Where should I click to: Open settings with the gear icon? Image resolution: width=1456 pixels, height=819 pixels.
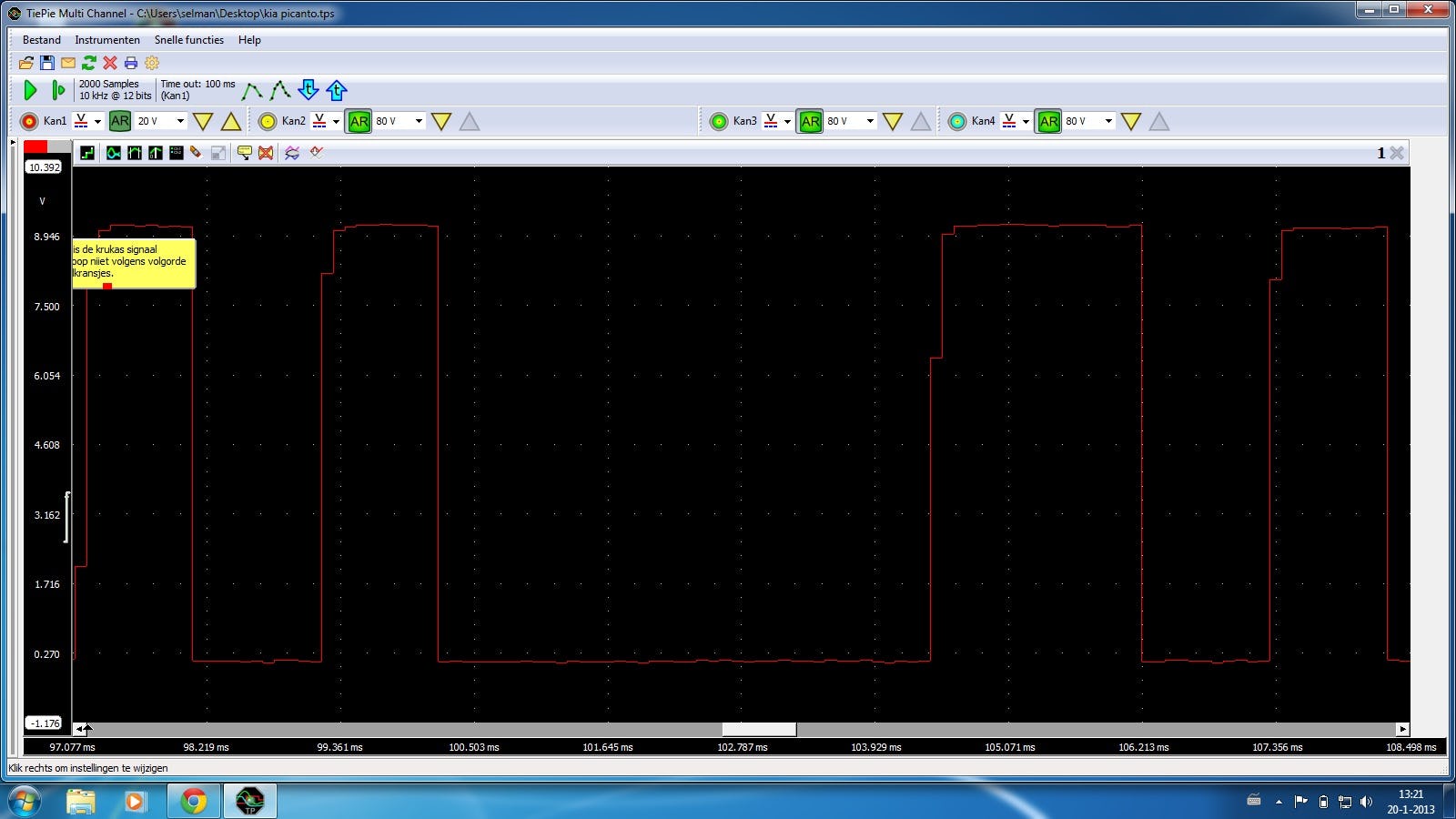pos(152,63)
